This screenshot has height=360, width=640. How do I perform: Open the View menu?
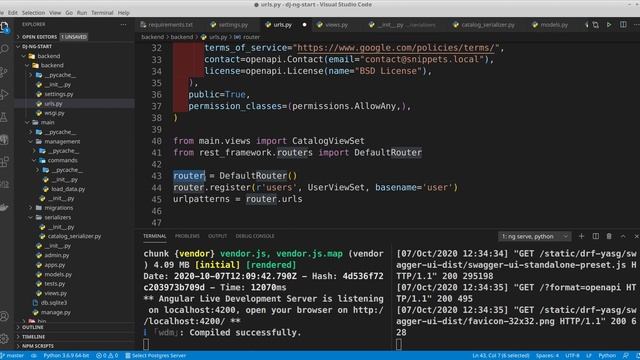55,13
